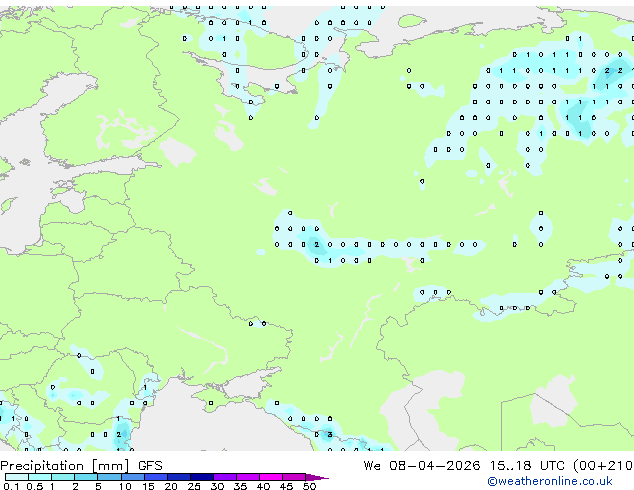Click the "40" legend scale label
This screenshot has width=634, height=490.
coord(263,486)
